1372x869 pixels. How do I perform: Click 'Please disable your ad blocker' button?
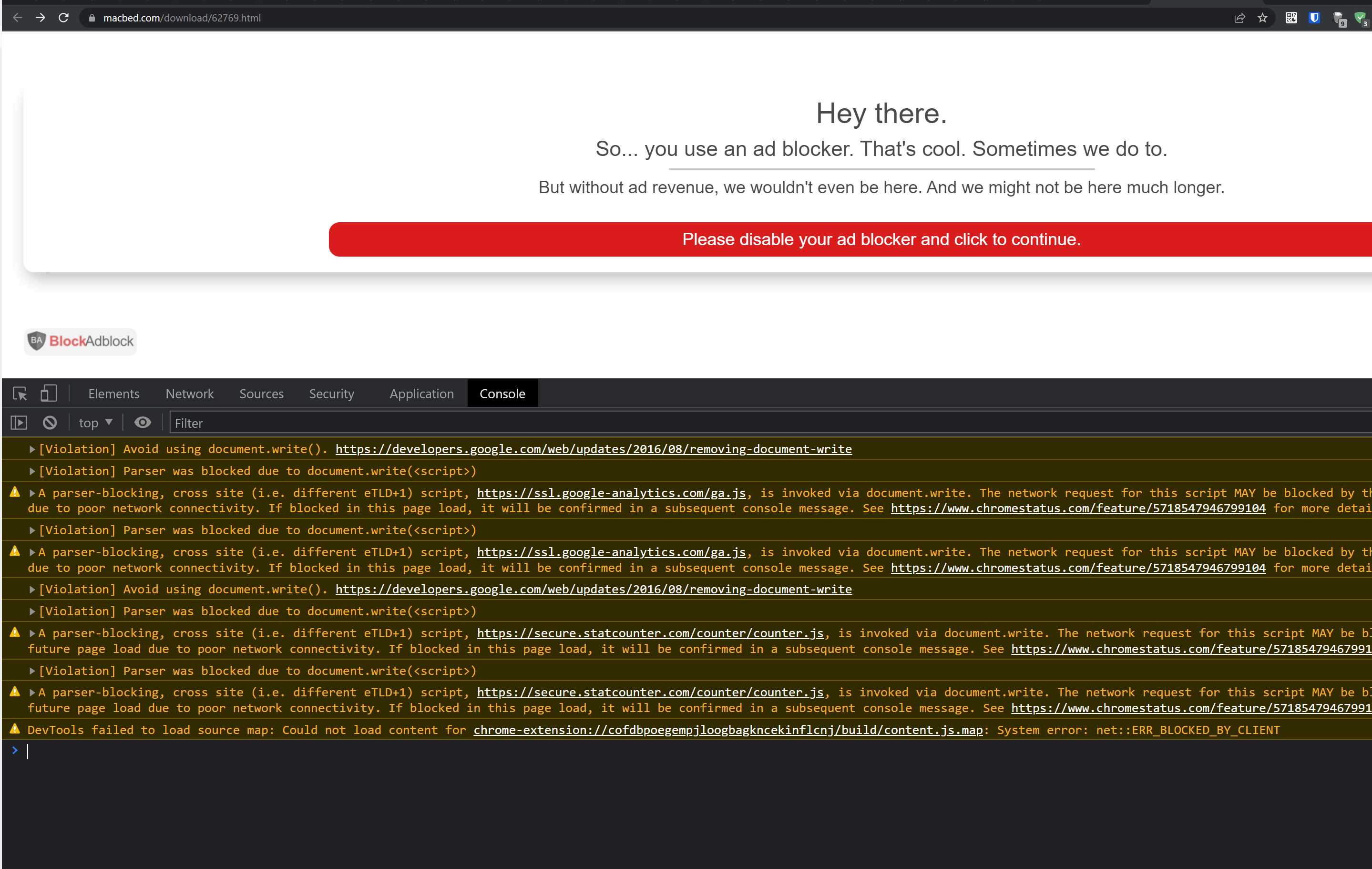881,239
